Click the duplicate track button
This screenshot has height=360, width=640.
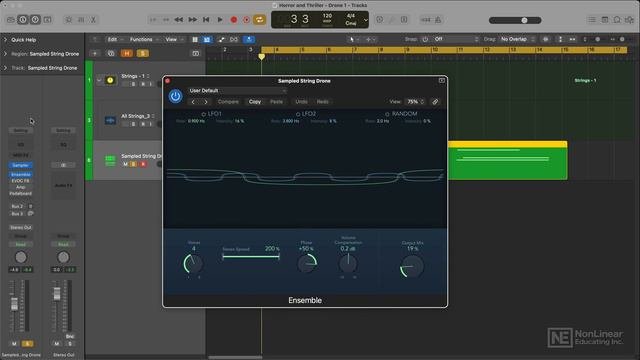click(x=111, y=53)
